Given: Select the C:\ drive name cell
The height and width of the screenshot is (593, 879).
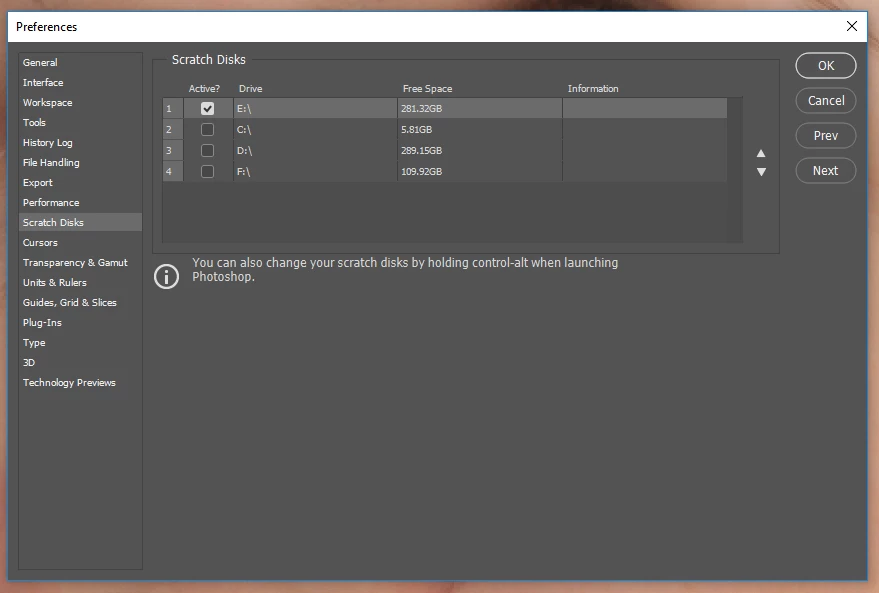Looking at the screenshot, I should 315,129.
